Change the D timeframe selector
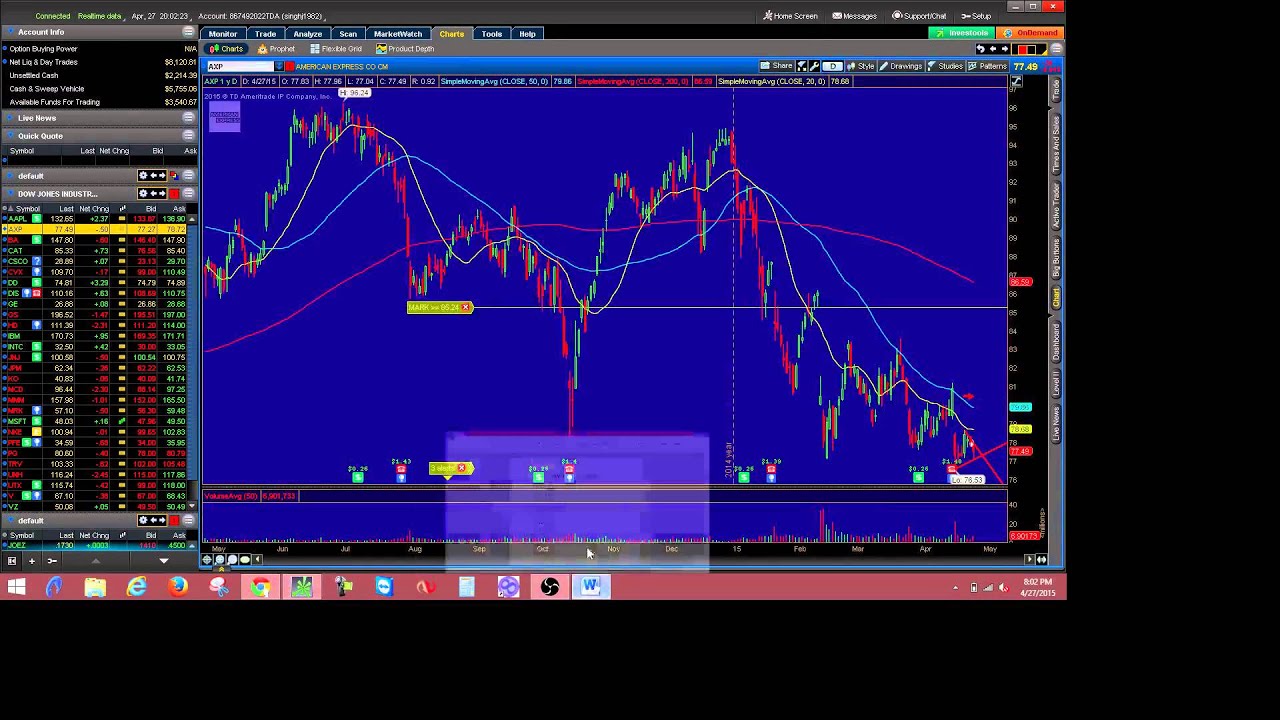Image resolution: width=1280 pixels, height=720 pixels. 831,66
